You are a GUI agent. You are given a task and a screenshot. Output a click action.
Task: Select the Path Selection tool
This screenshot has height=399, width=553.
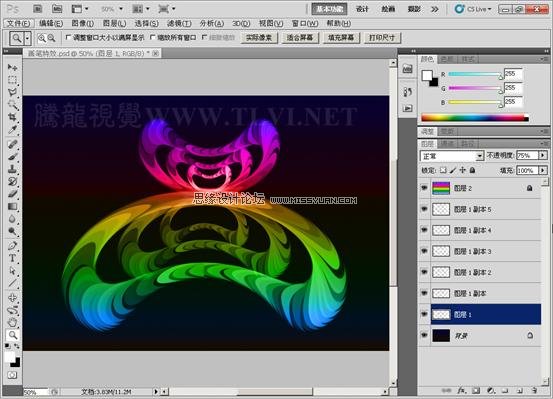point(12,271)
